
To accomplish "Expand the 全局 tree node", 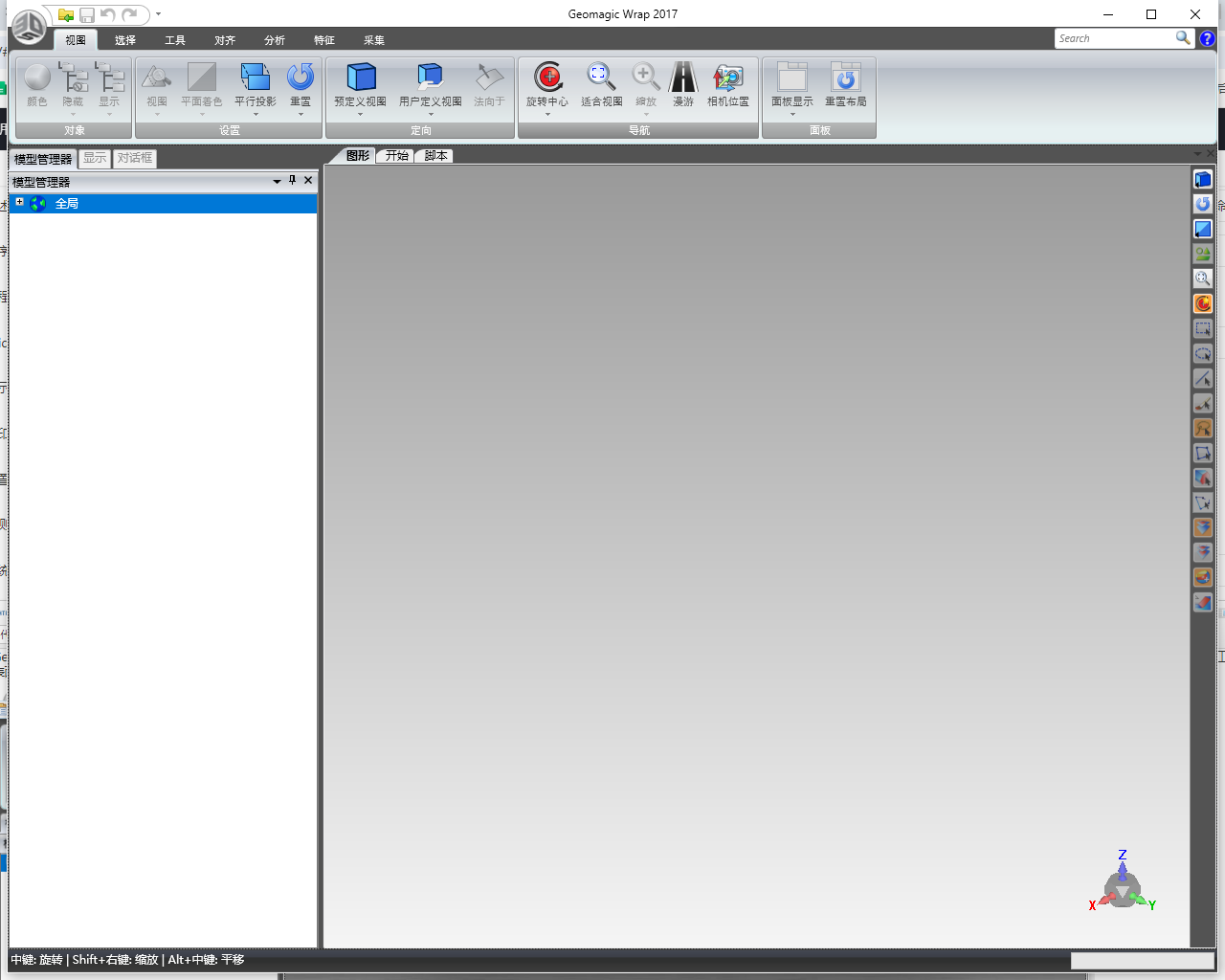I will tap(19, 202).
